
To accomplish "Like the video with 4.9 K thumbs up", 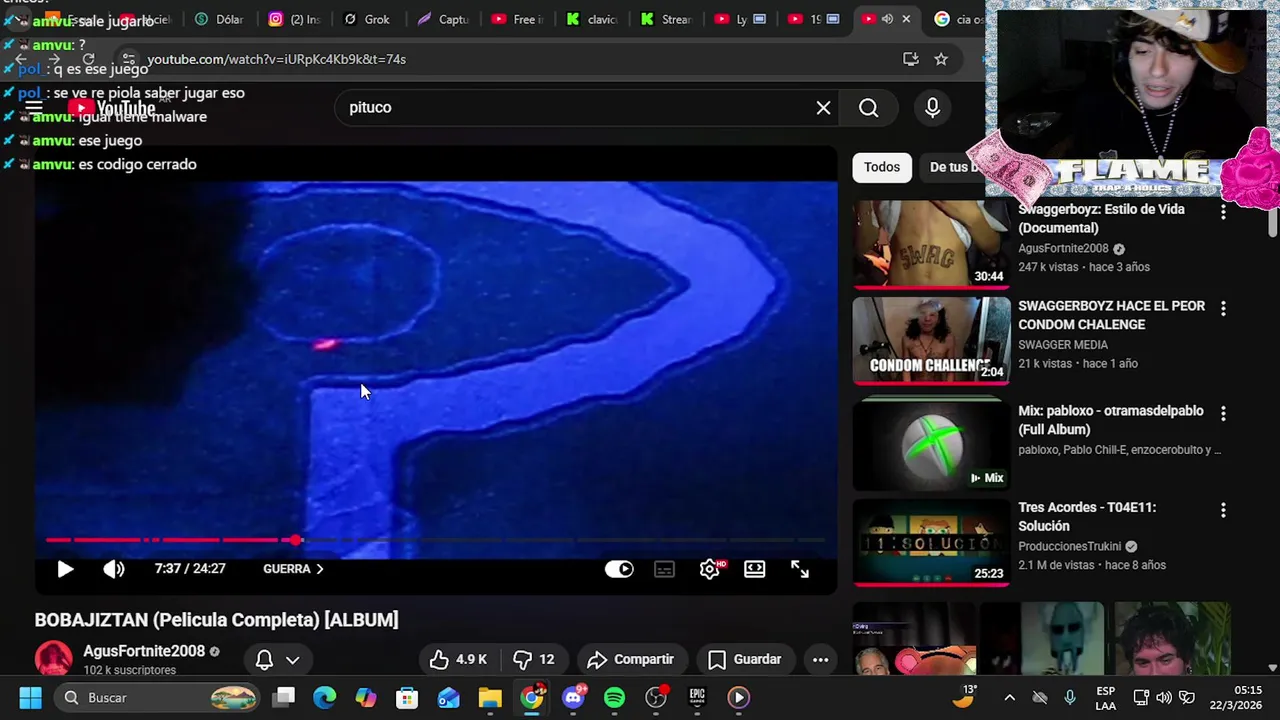I will (458, 659).
